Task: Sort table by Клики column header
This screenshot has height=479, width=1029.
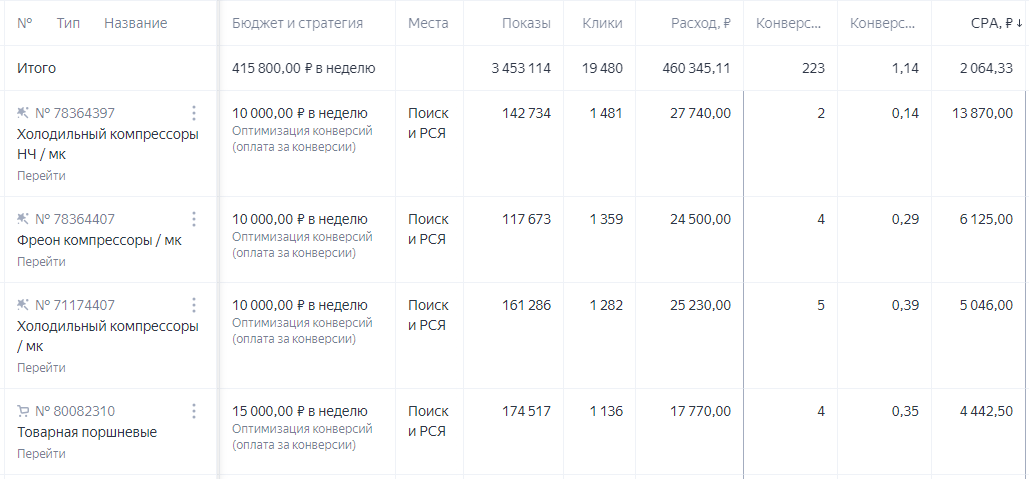Action: pos(602,24)
